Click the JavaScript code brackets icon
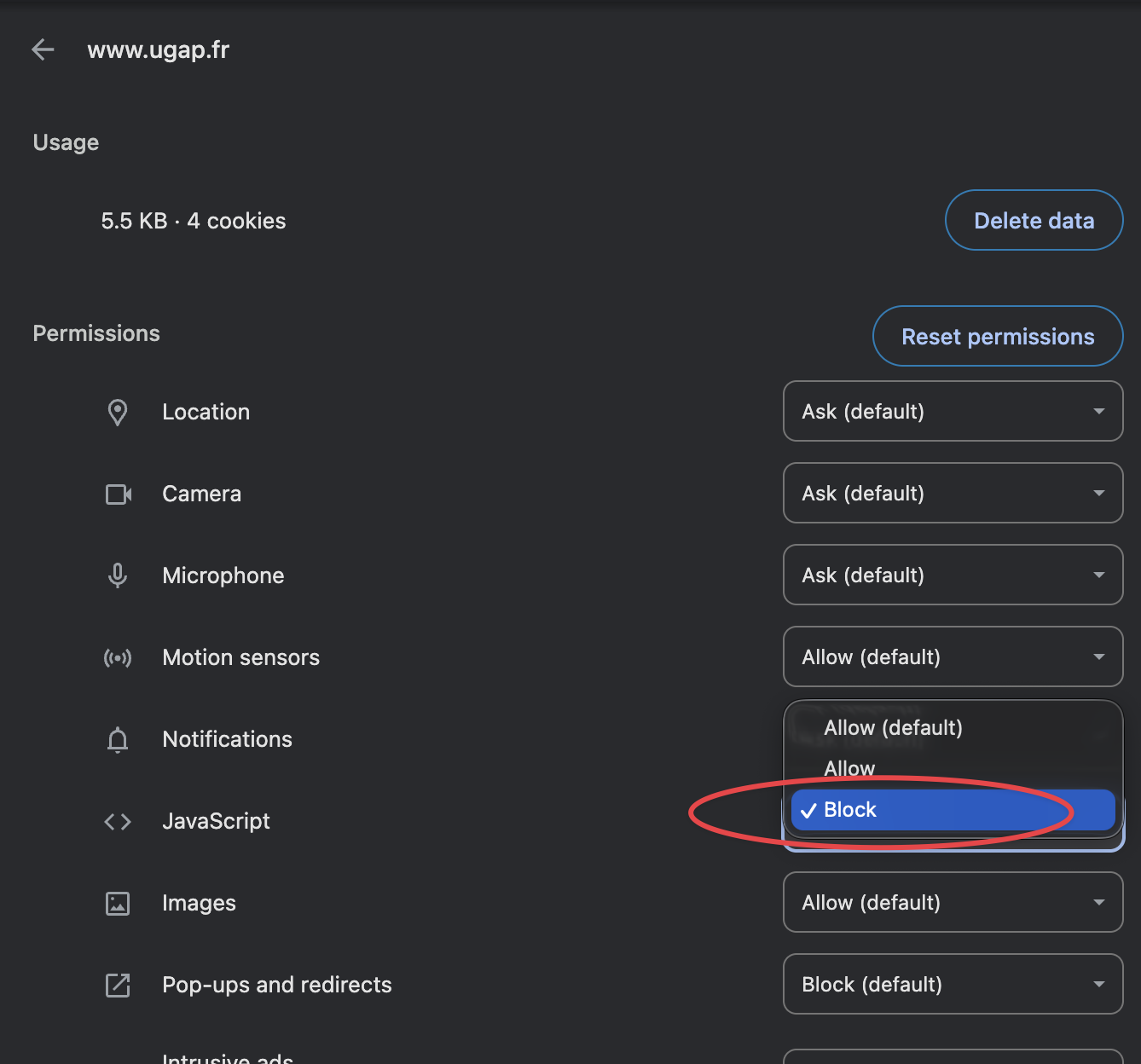The image size is (1141, 1064). pos(118,821)
